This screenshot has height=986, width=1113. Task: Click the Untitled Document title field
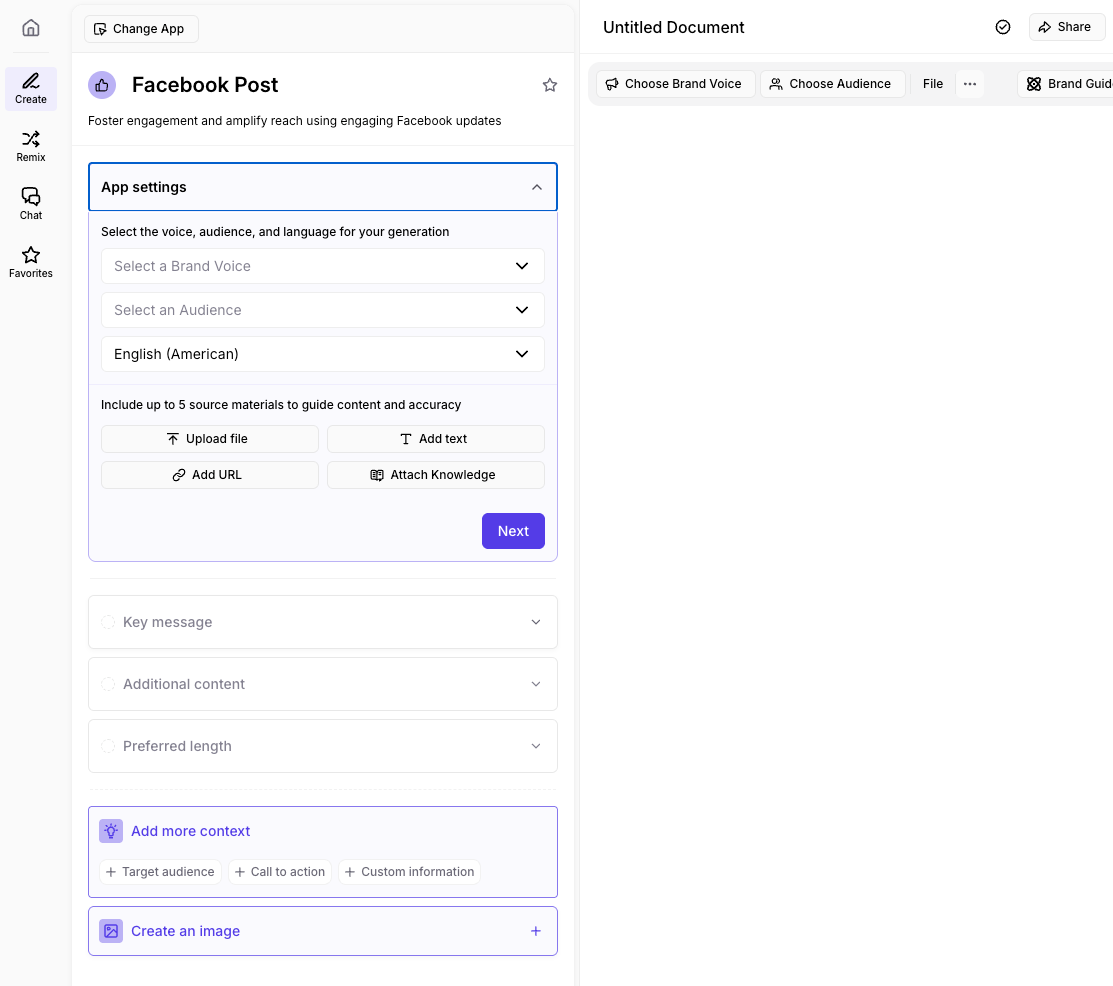tap(674, 27)
